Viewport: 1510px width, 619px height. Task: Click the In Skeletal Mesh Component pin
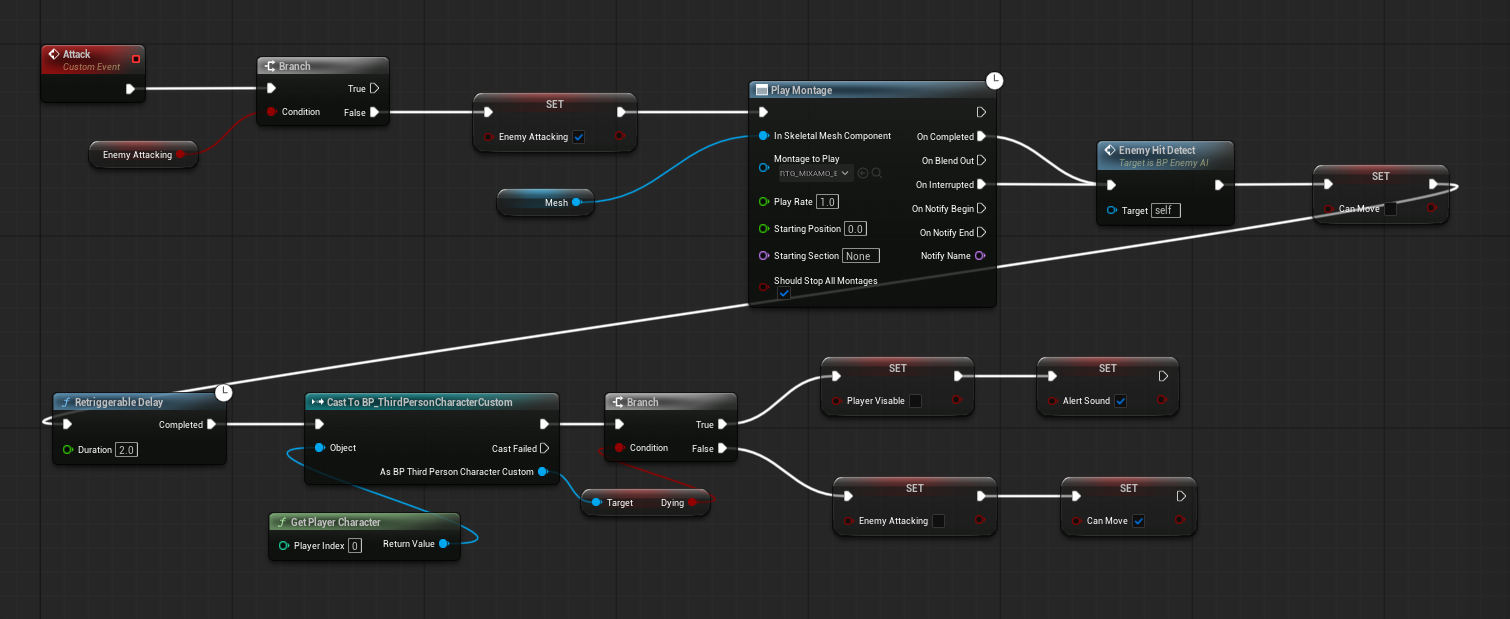click(764, 136)
